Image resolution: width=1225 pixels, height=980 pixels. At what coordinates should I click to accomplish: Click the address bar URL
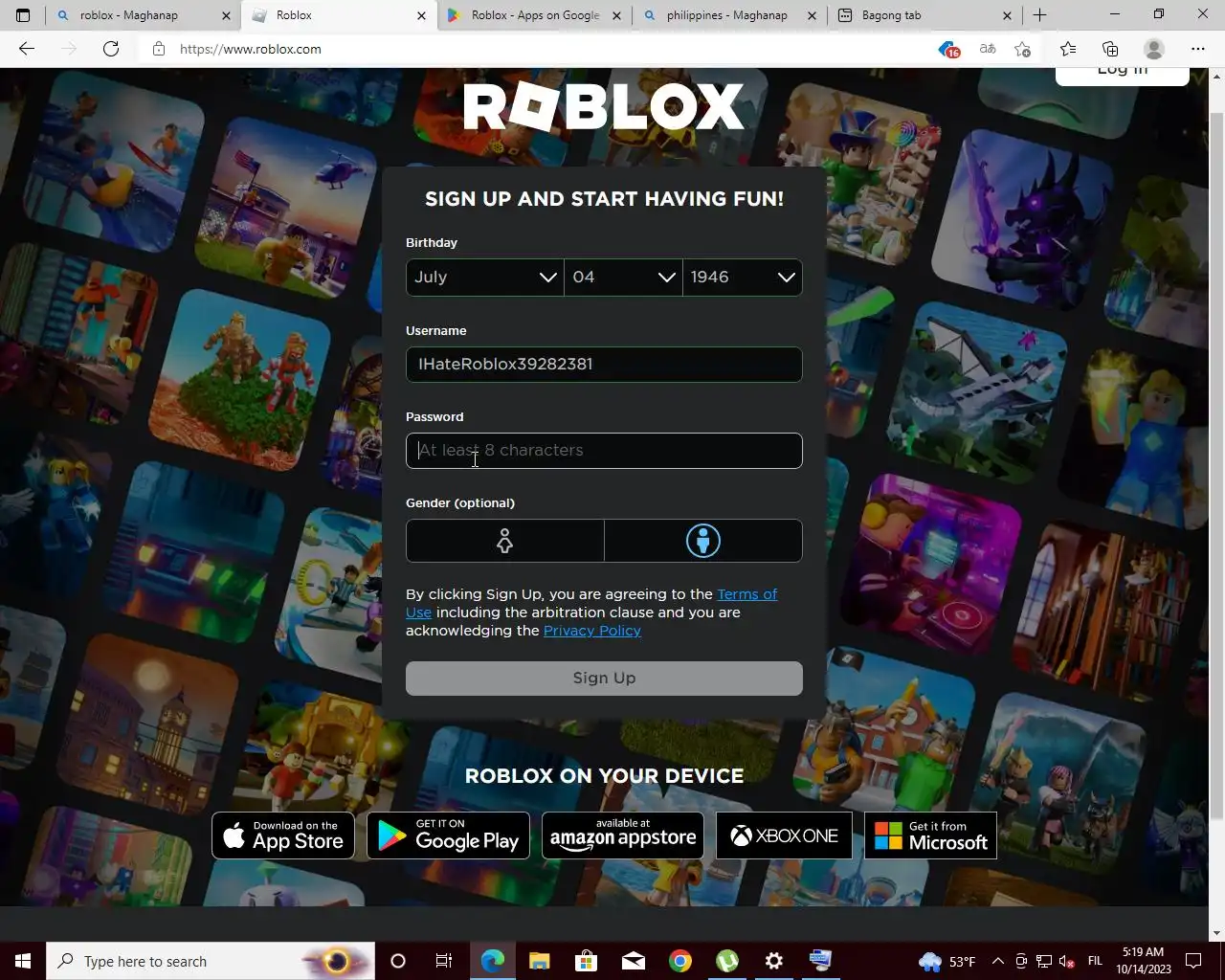251,49
